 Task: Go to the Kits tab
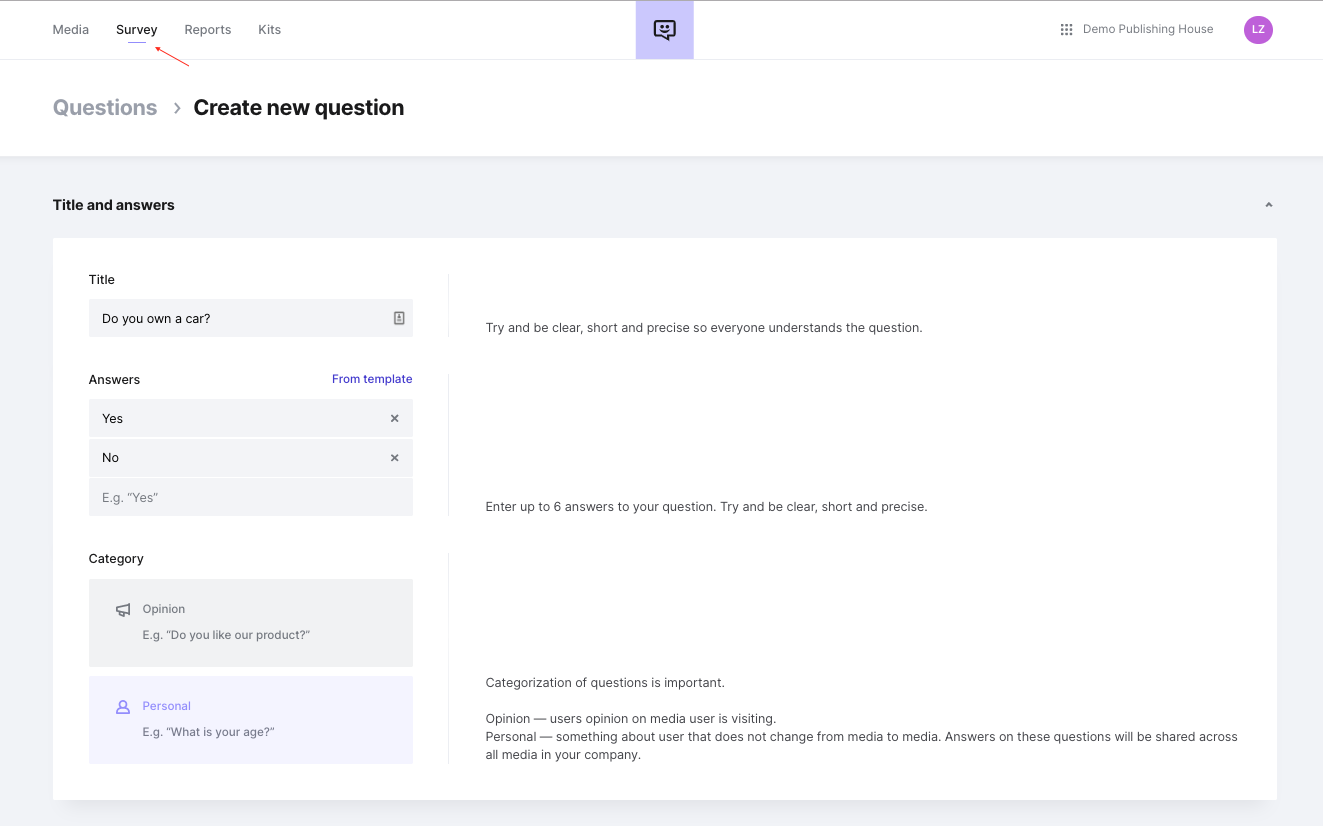269,30
